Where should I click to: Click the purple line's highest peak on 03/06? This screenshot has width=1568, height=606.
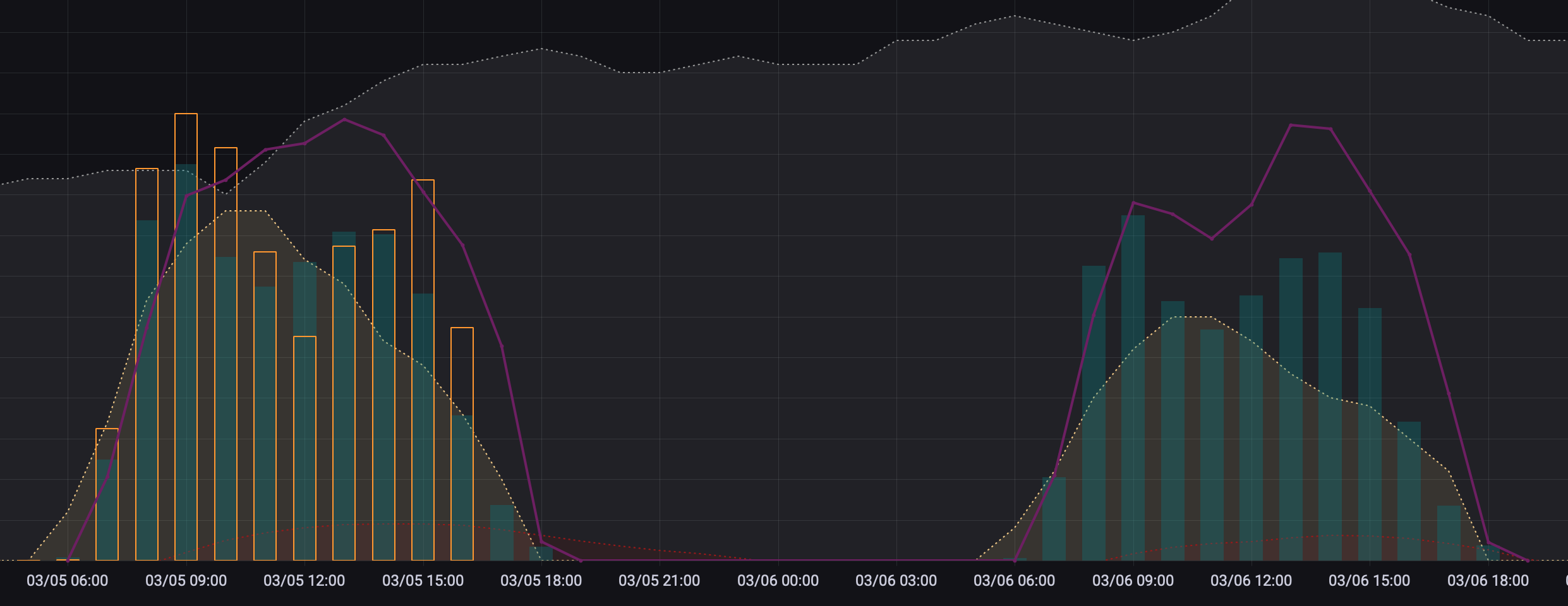[1291, 126]
